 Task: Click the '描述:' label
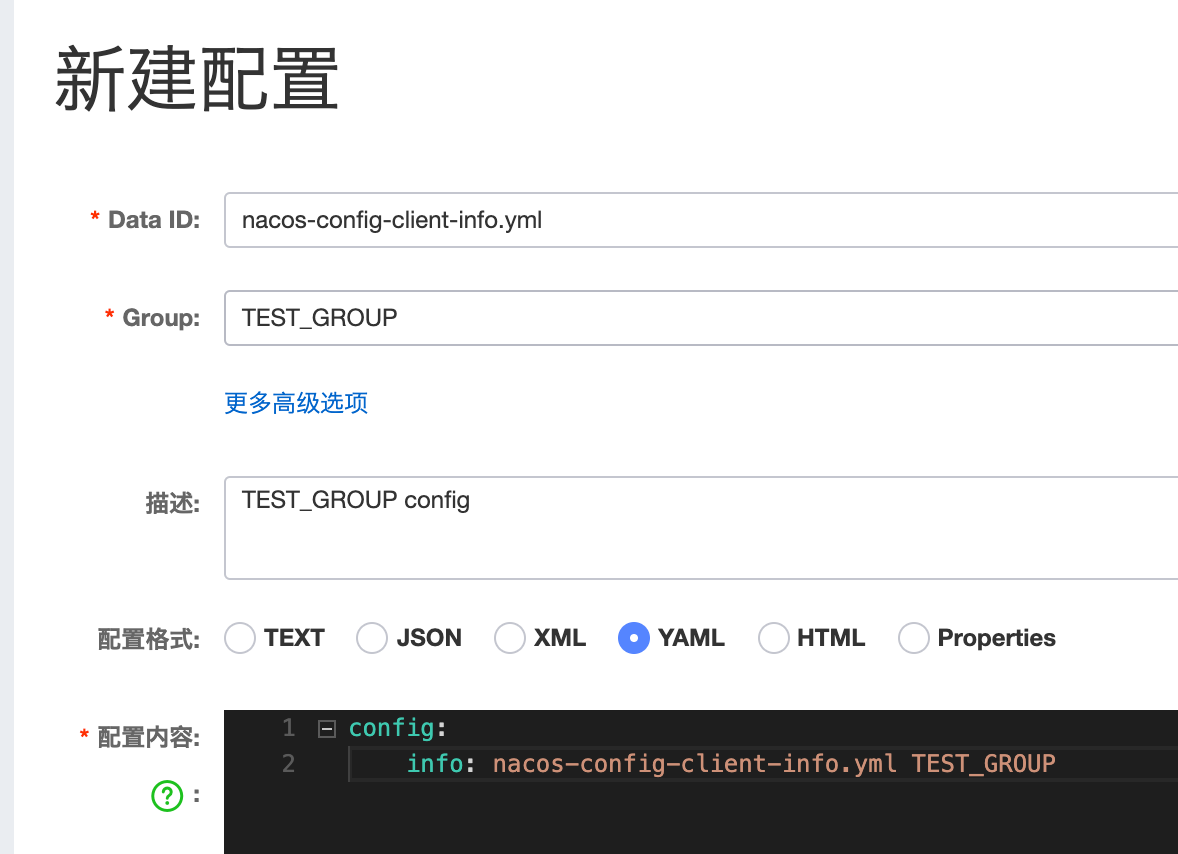pyautogui.click(x=173, y=502)
